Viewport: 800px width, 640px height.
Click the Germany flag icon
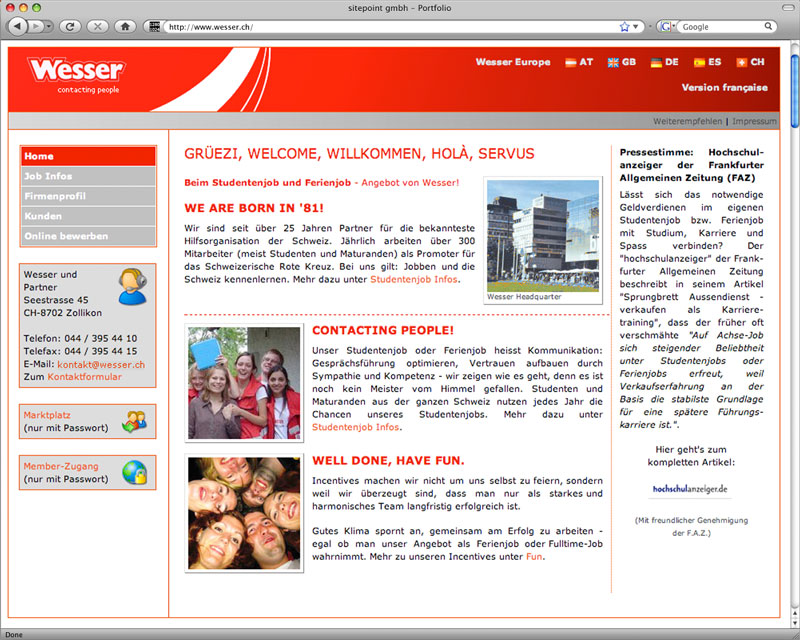(656, 62)
